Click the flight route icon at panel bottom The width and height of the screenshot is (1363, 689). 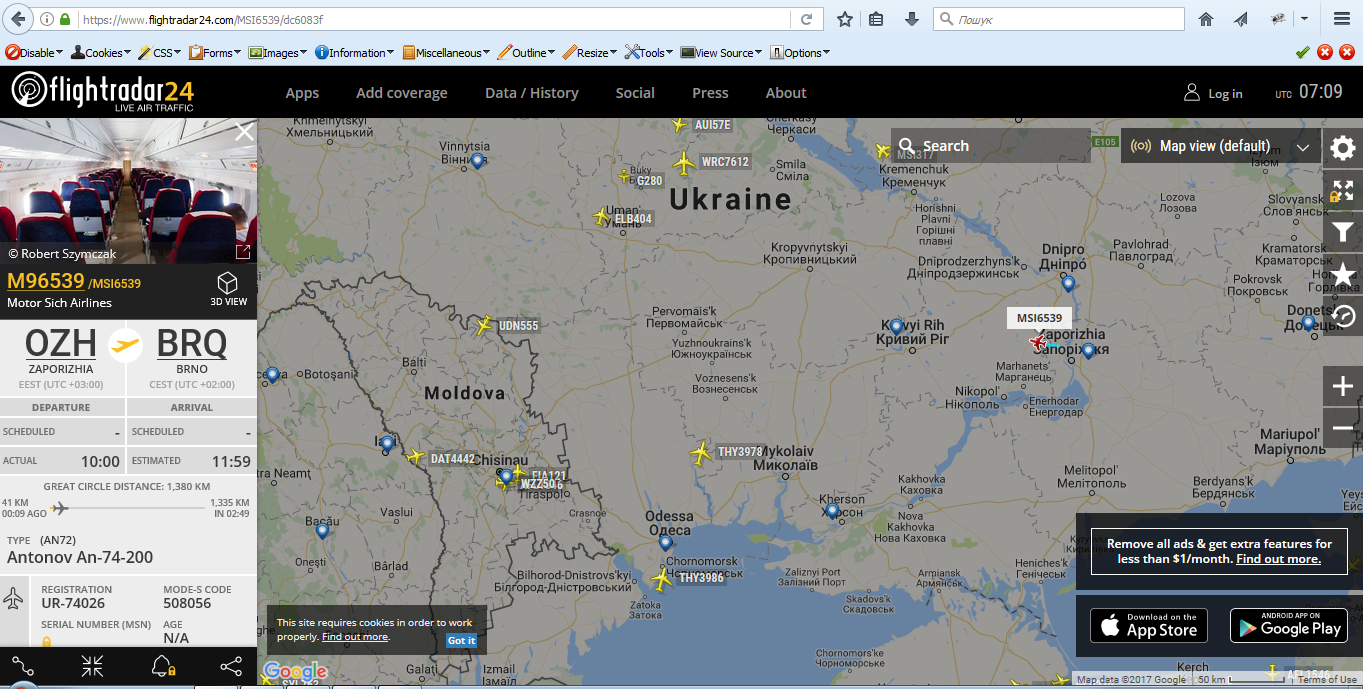point(23,666)
